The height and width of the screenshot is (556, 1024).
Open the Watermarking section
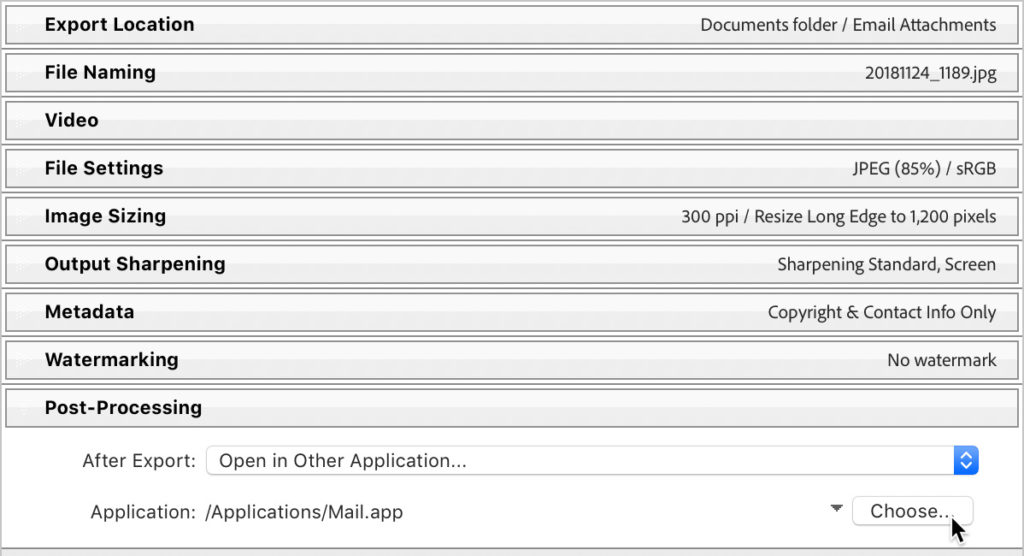tap(111, 360)
